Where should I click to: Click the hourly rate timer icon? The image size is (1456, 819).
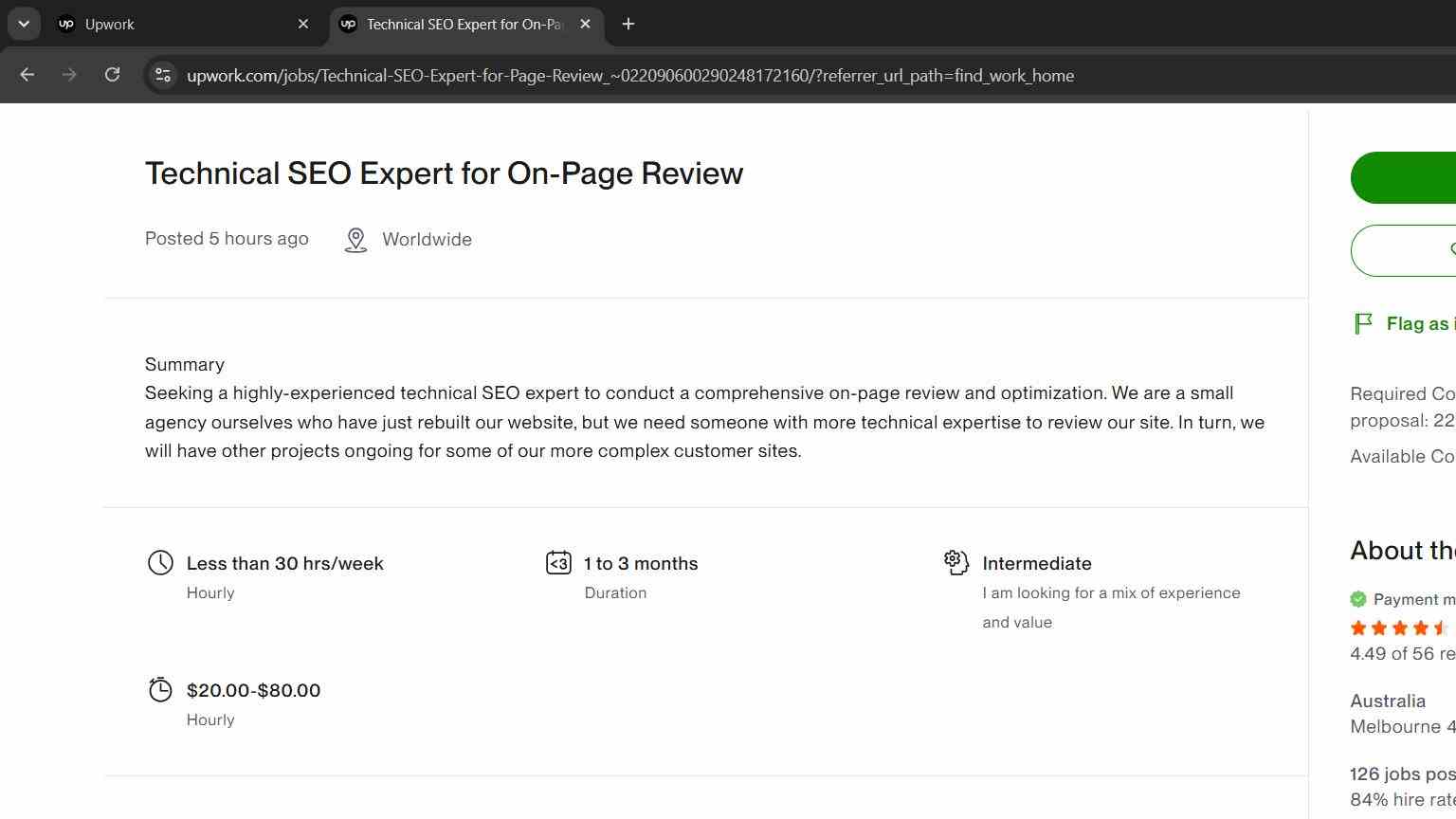click(160, 689)
